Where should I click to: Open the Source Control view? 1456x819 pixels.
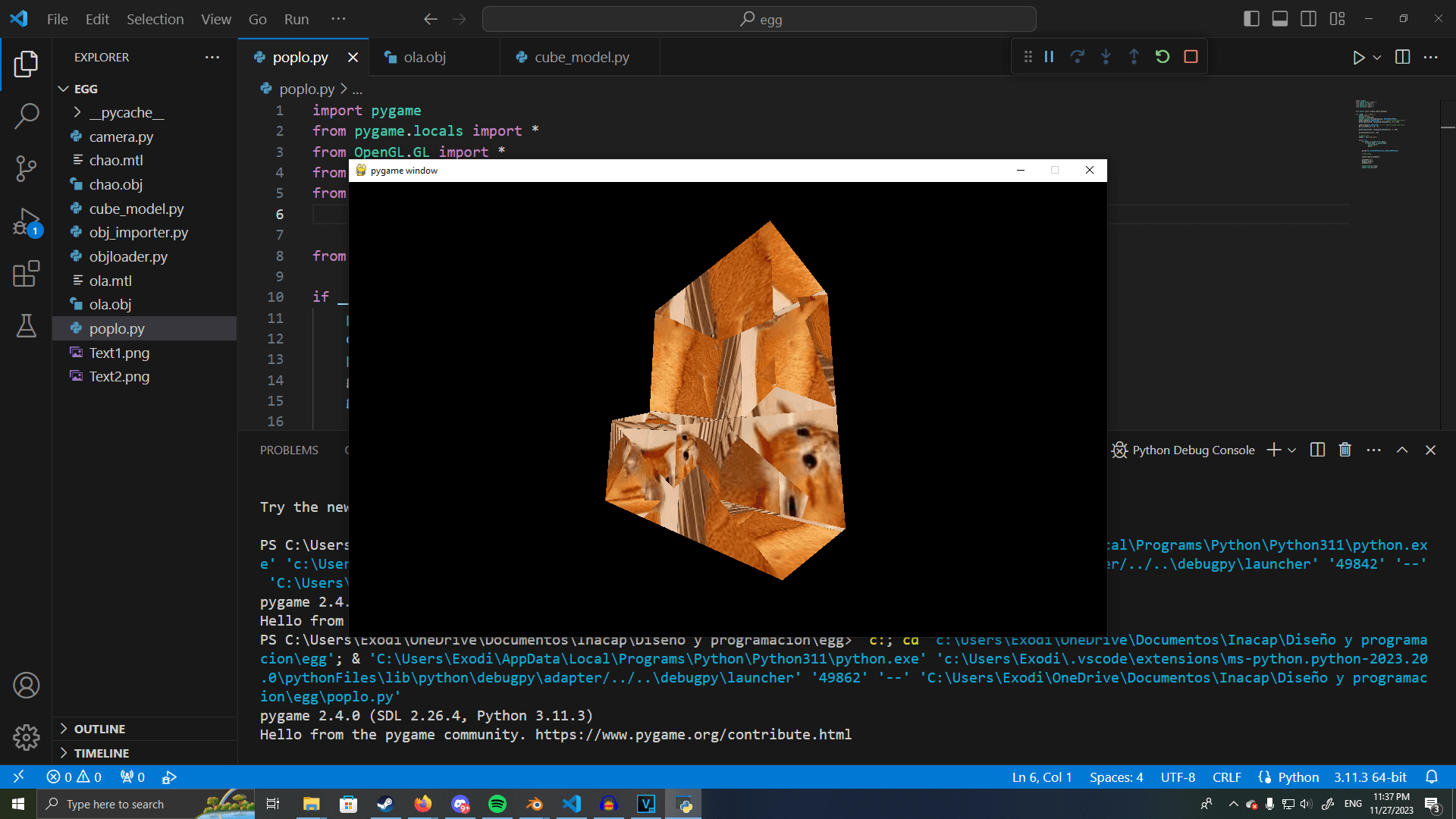pos(27,168)
